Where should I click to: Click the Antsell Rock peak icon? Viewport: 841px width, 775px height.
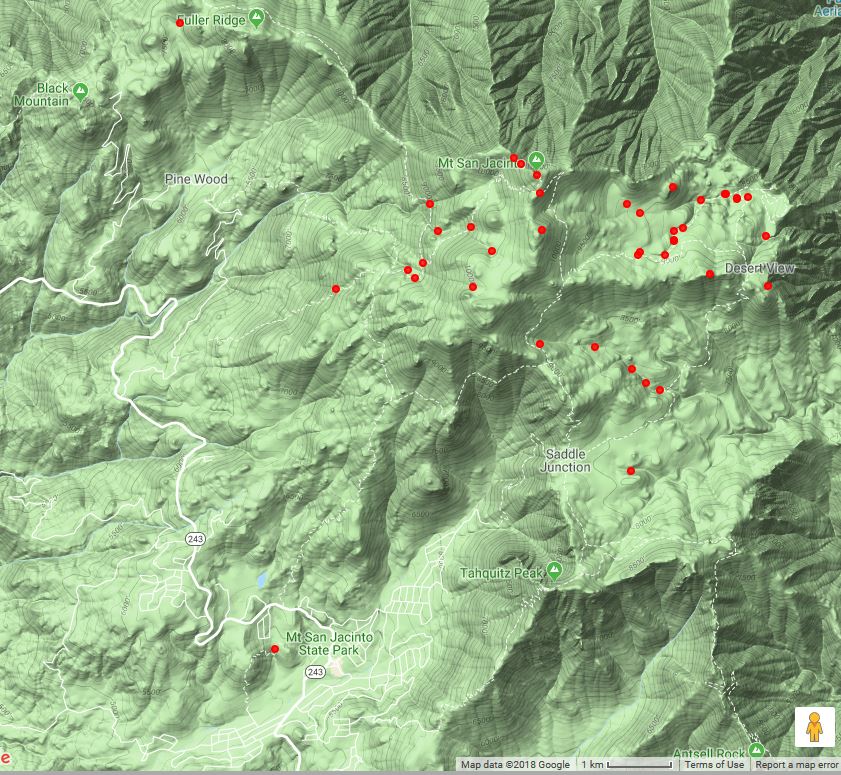[756, 750]
